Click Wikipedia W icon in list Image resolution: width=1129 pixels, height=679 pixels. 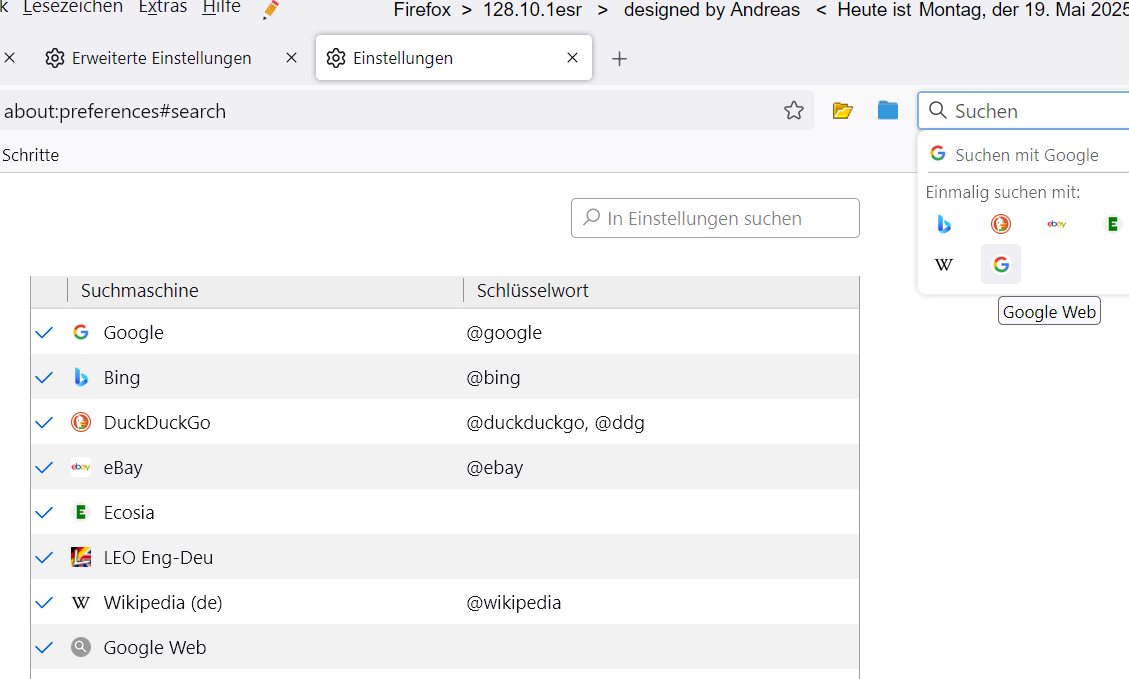81,603
